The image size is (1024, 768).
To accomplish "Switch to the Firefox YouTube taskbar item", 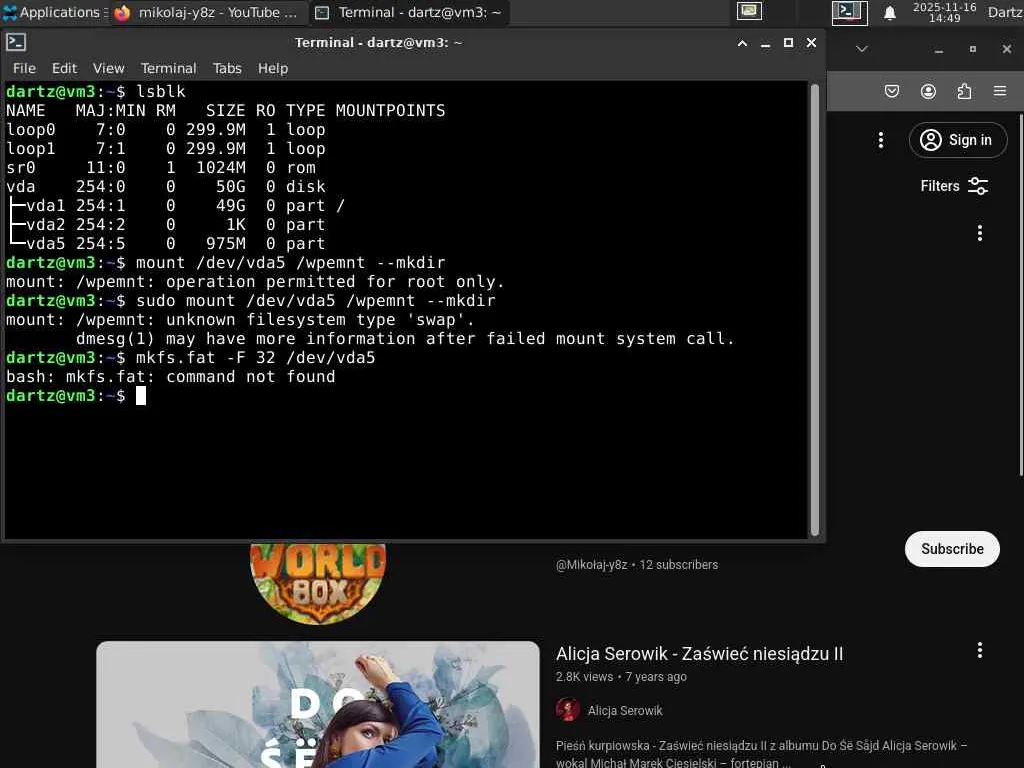I will 207,12.
